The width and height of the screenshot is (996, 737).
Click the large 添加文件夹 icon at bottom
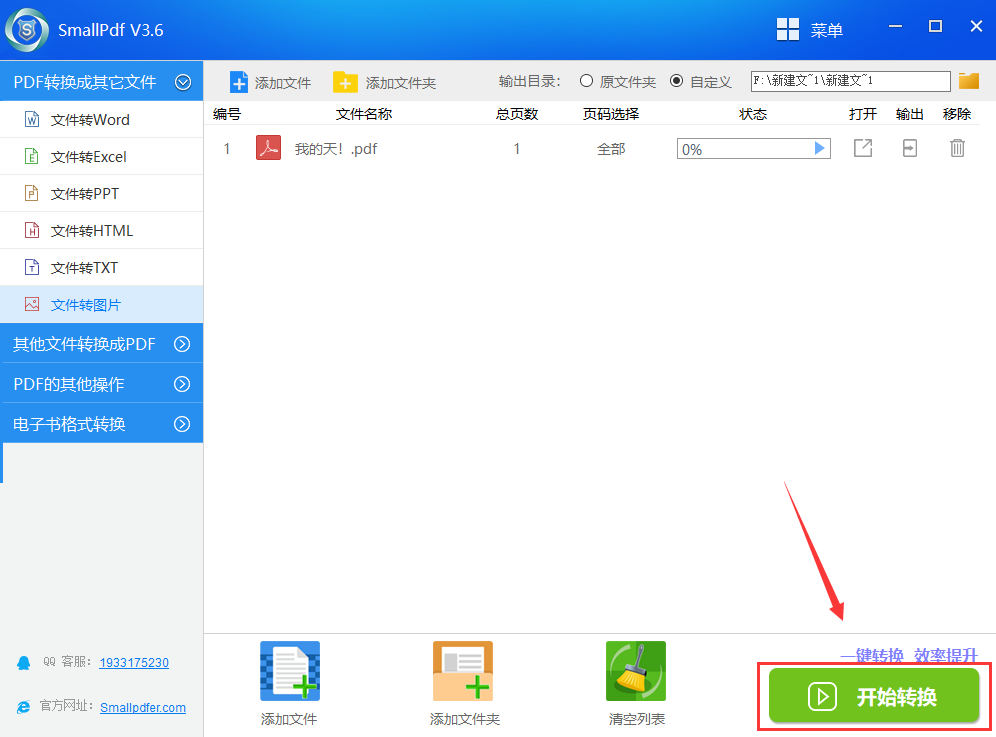click(x=463, y=671)
